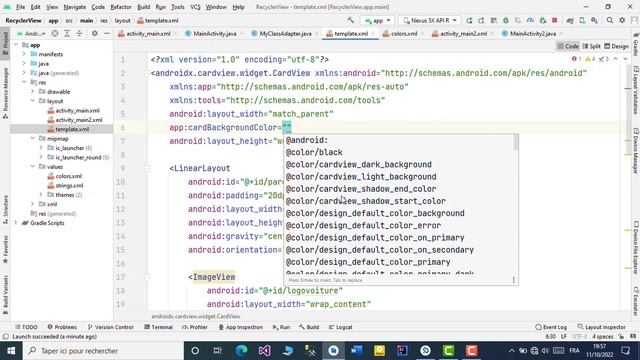Open Microsoft Edge from the taskbar
This screenshot has width=640, height=360.
pyautogui.click(x=241, y=351)
